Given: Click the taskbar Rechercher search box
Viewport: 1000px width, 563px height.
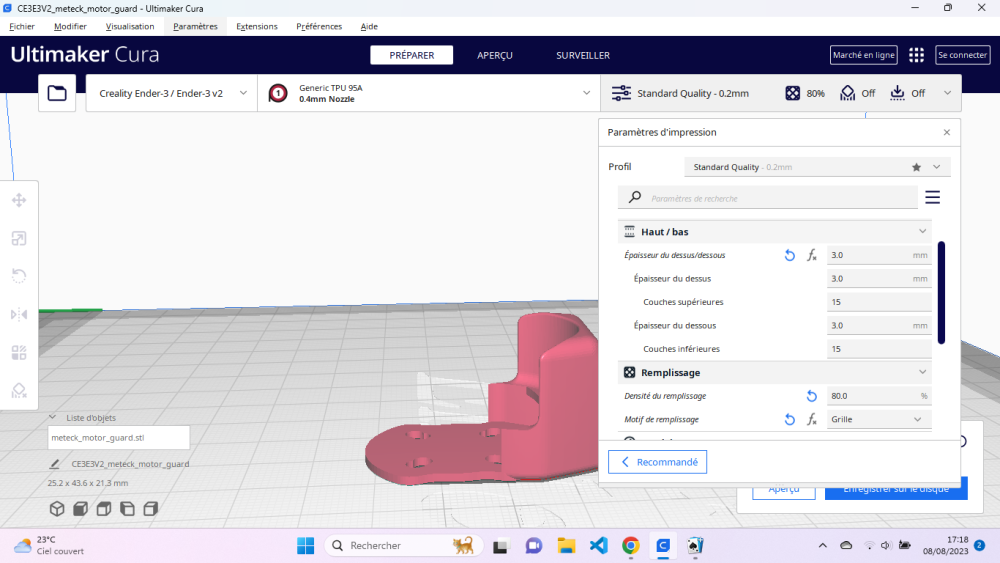Looking at the screenshot, I should pyautogui.click(x=404, y=546).
